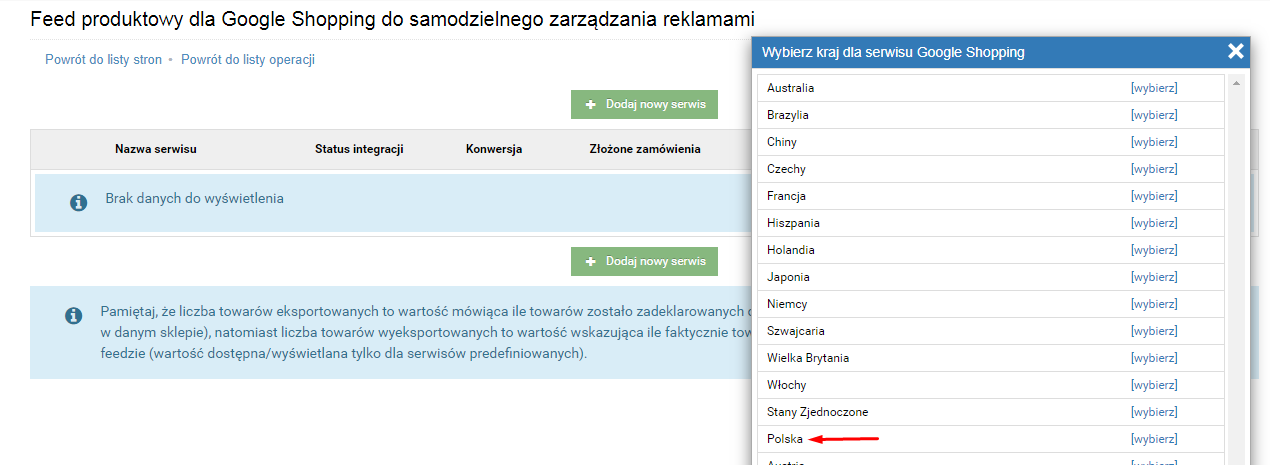The image size is (1270, 465).
Task: Click the Holandia country name
Action: 791,250
